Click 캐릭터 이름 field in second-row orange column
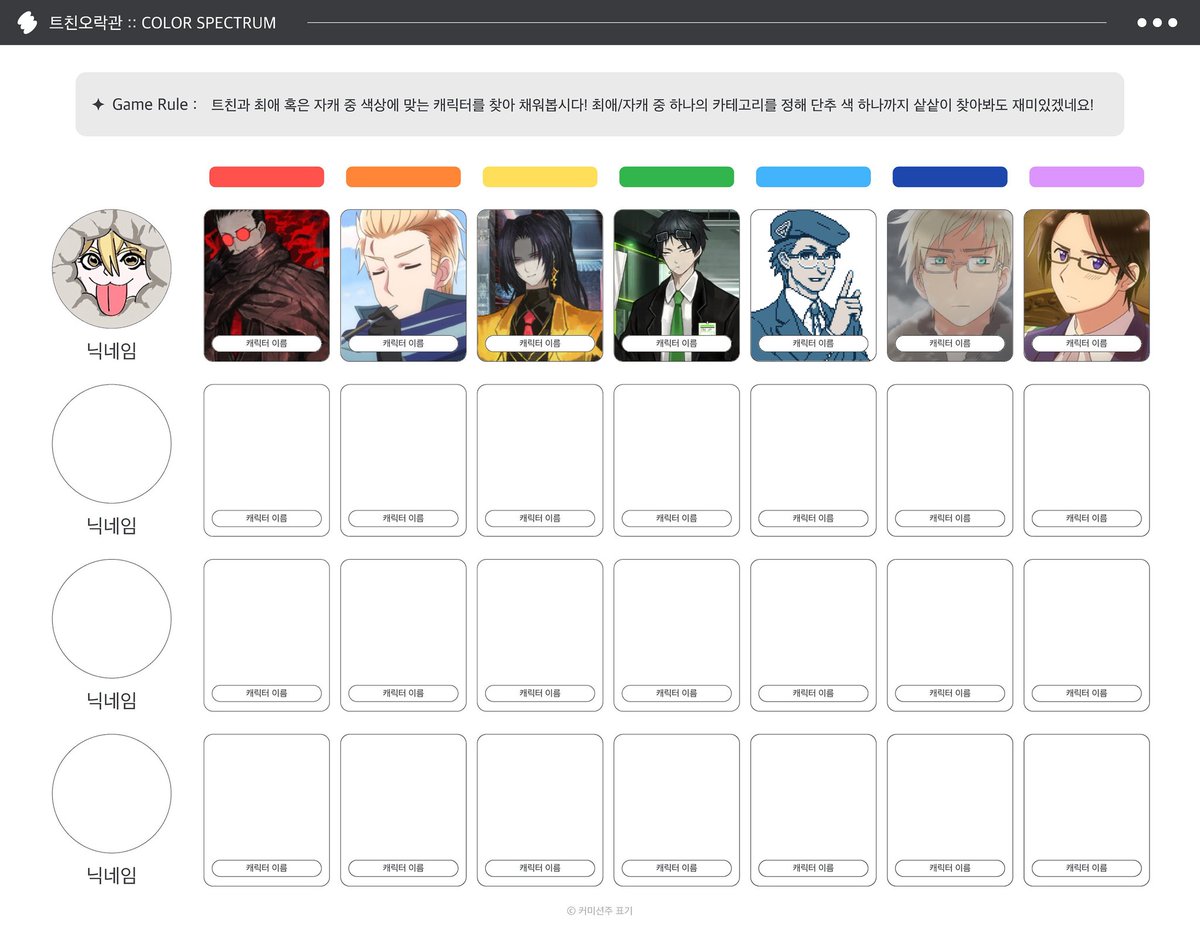 tap(403, 518)
